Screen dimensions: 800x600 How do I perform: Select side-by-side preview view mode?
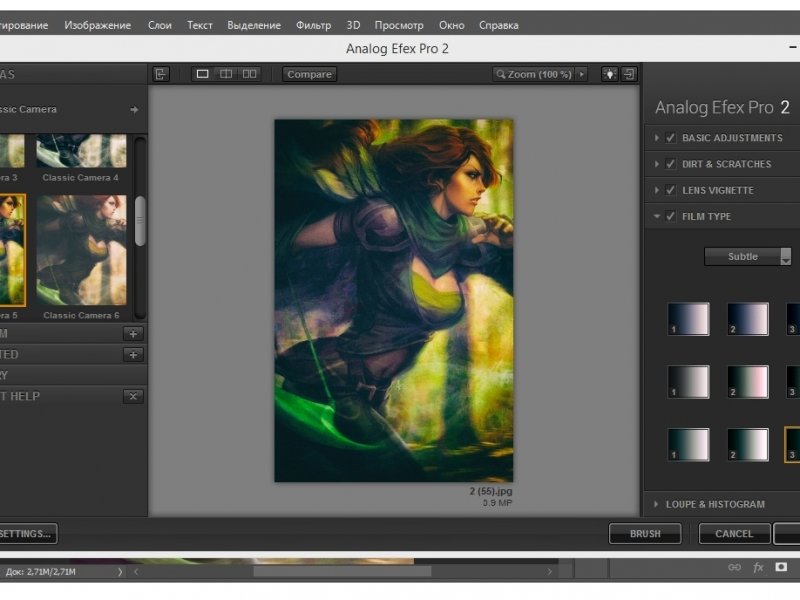249,74
